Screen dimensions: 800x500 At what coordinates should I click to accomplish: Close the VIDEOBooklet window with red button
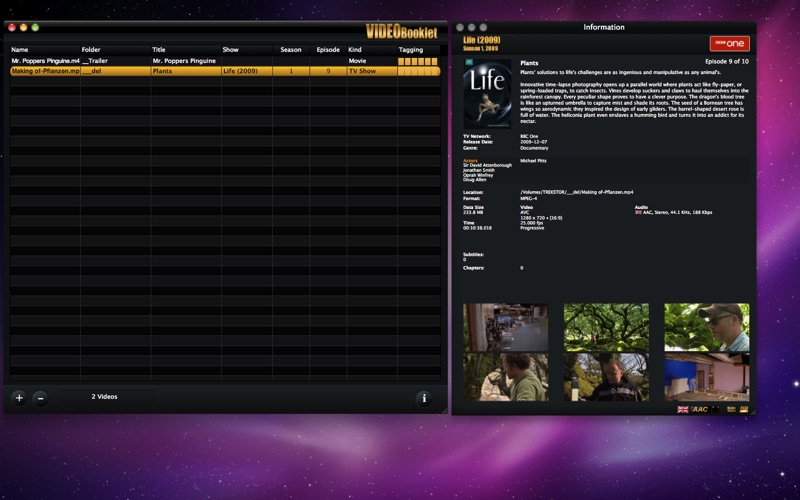tap(12, 28)
